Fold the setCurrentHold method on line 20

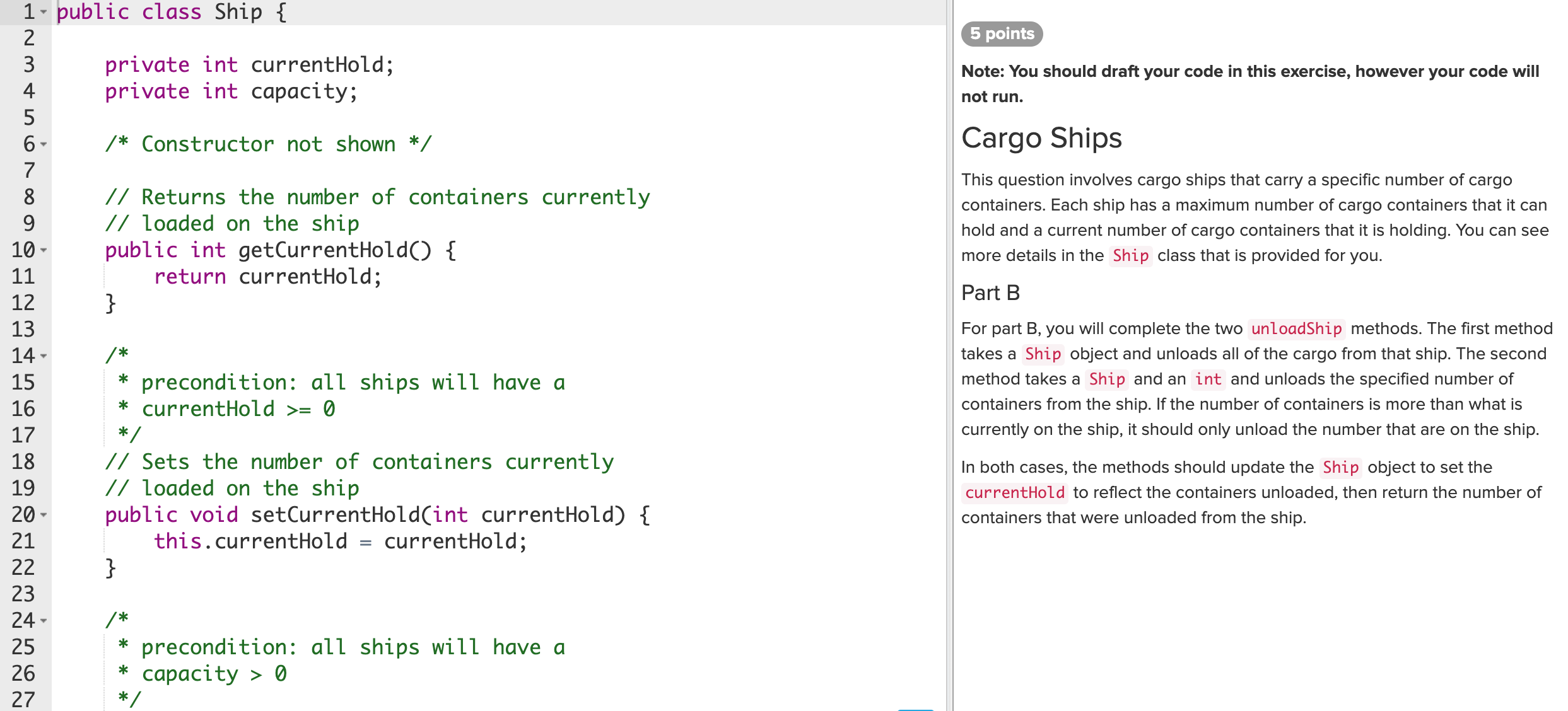[44, 515]
